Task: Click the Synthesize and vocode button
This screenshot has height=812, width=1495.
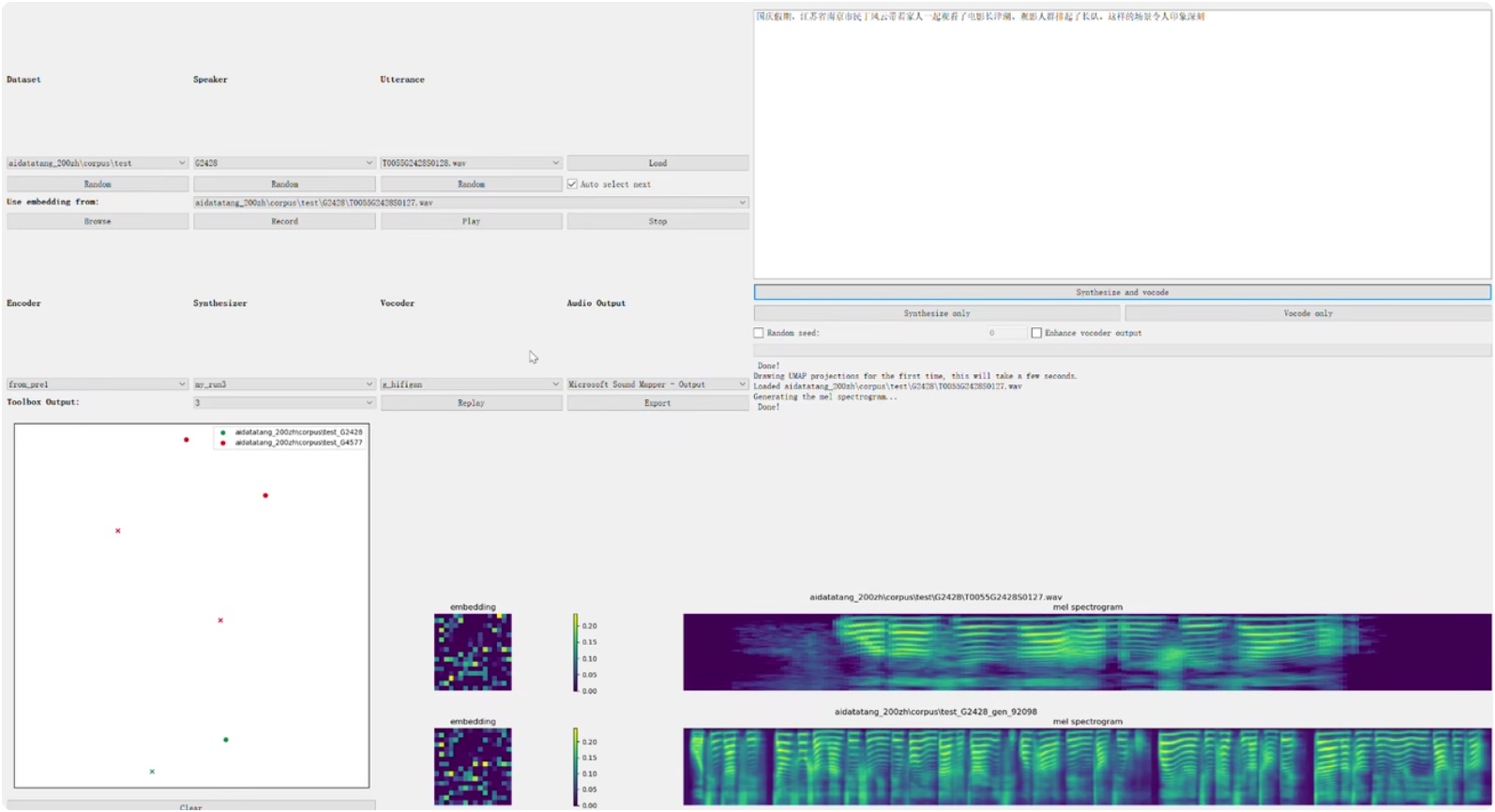Action: (1122, 293)
